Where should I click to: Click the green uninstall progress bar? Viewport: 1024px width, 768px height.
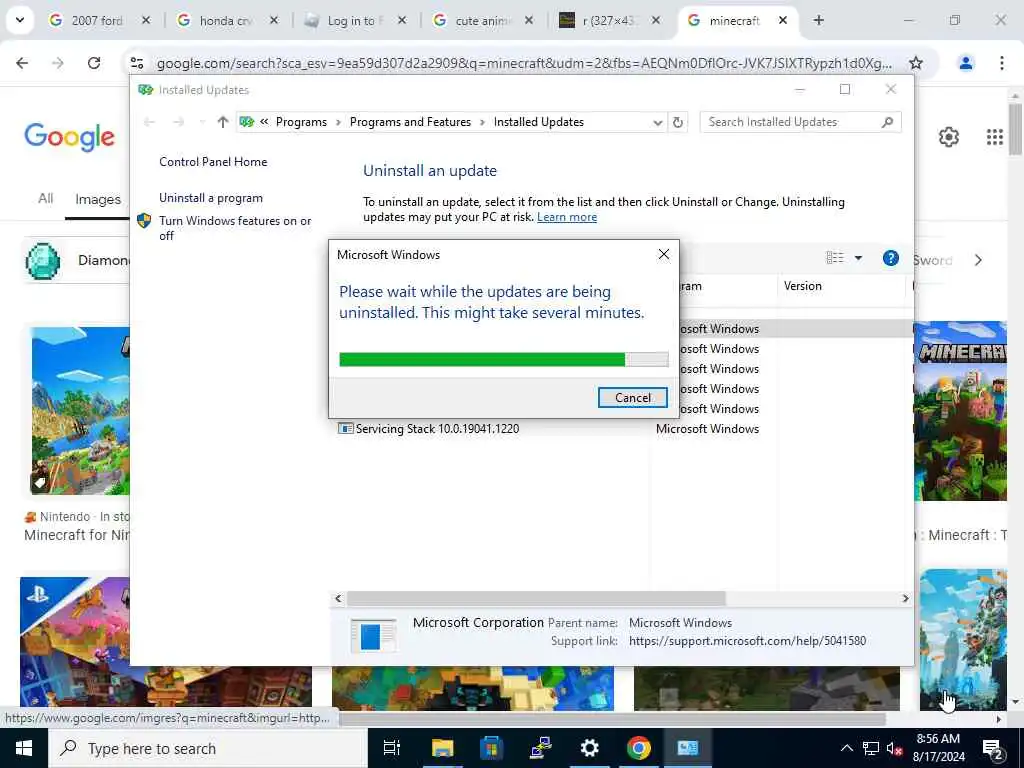[x=504, y=359]
